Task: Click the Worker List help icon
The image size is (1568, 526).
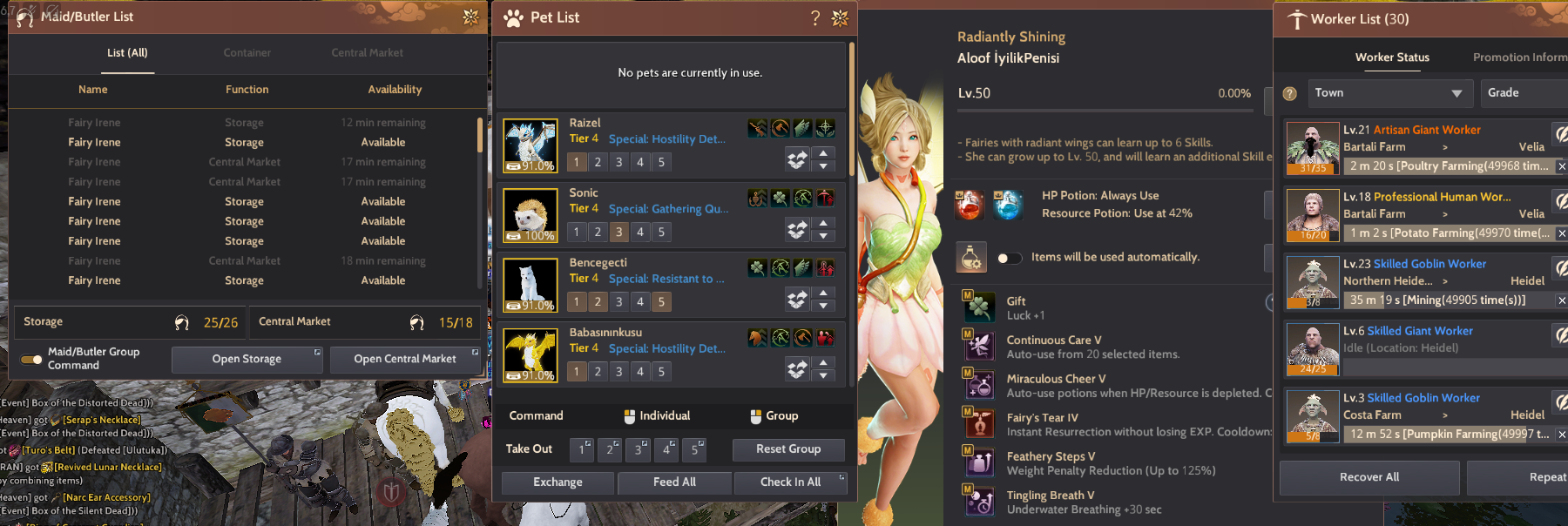Action: [x=1290, y=93]
